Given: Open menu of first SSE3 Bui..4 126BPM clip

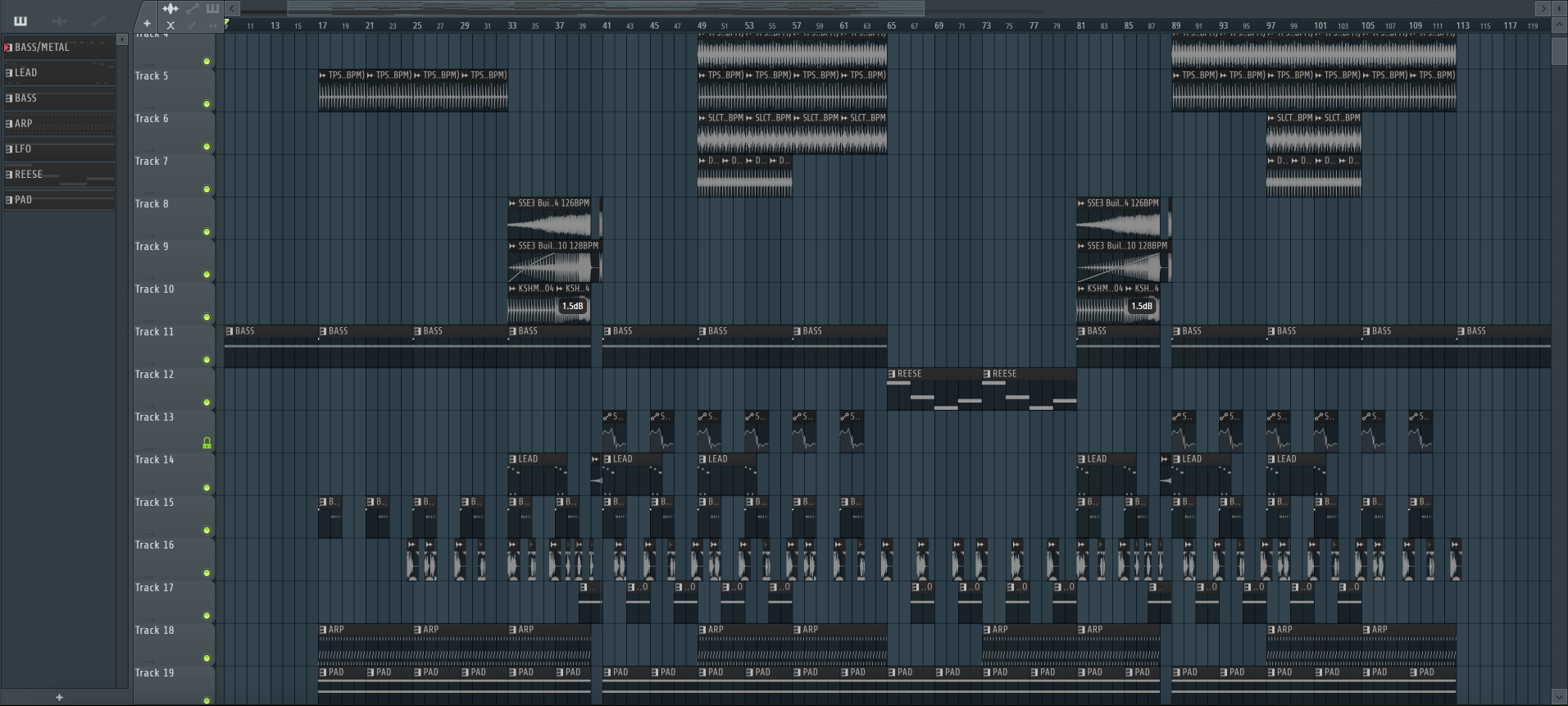Looking at the screenshot, I should 512,203.
